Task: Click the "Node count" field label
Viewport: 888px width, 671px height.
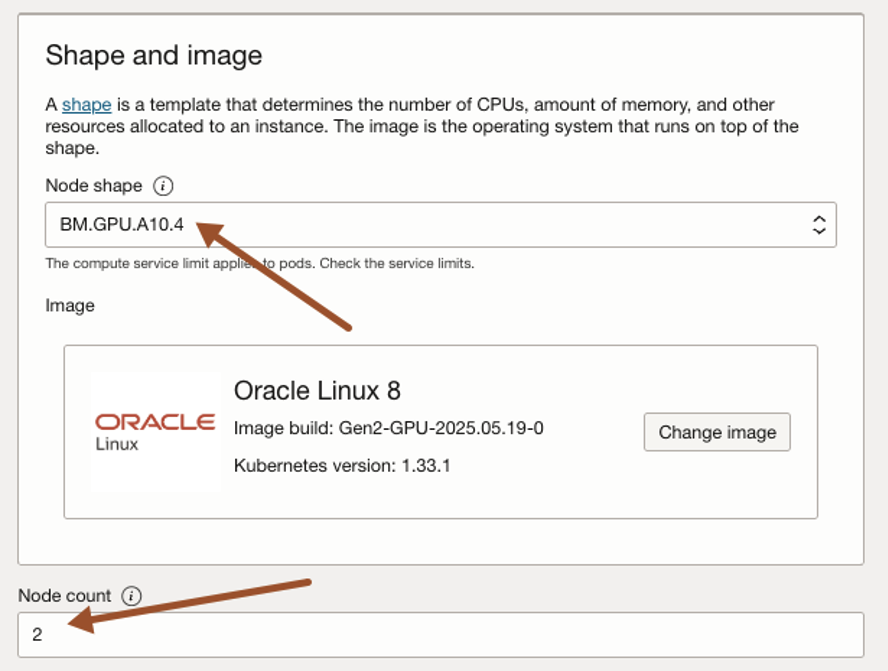Action: click(65, 596)
